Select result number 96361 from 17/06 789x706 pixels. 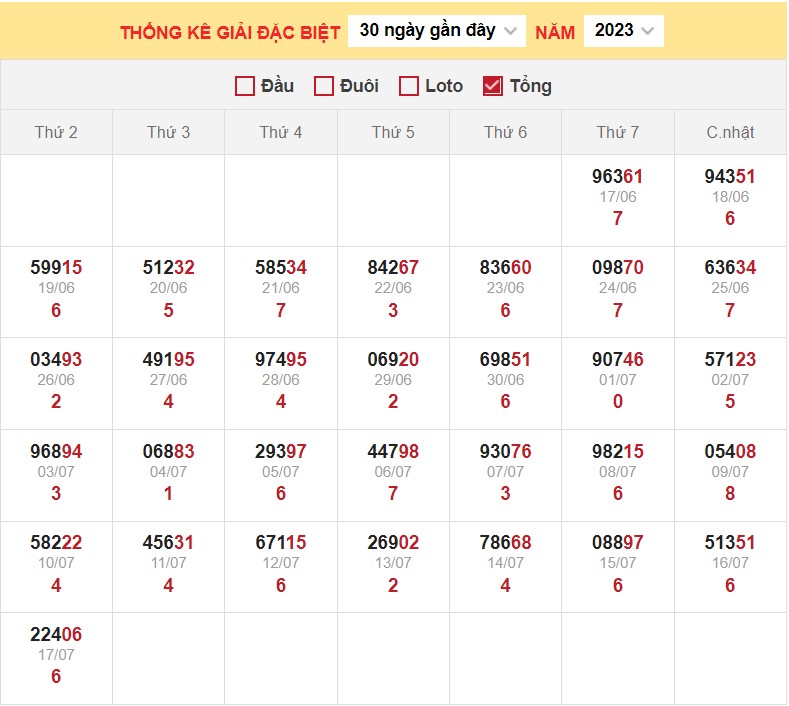[x=618, y=177]
